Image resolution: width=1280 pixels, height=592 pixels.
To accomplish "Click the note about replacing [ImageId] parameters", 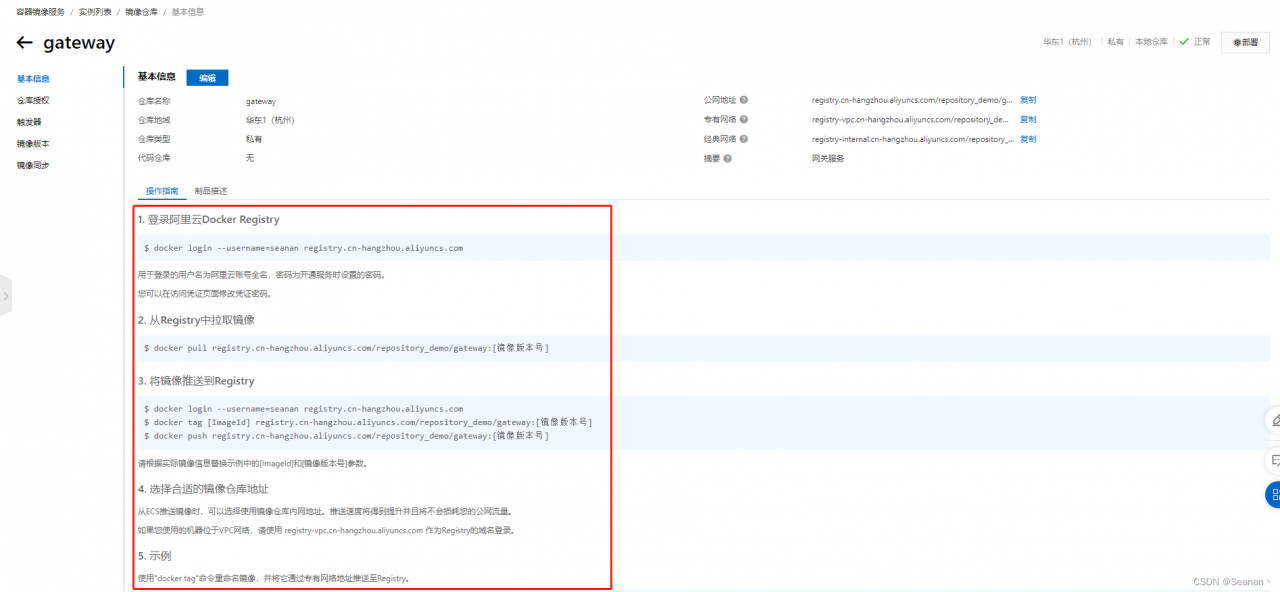I will (x=252, y=464).
